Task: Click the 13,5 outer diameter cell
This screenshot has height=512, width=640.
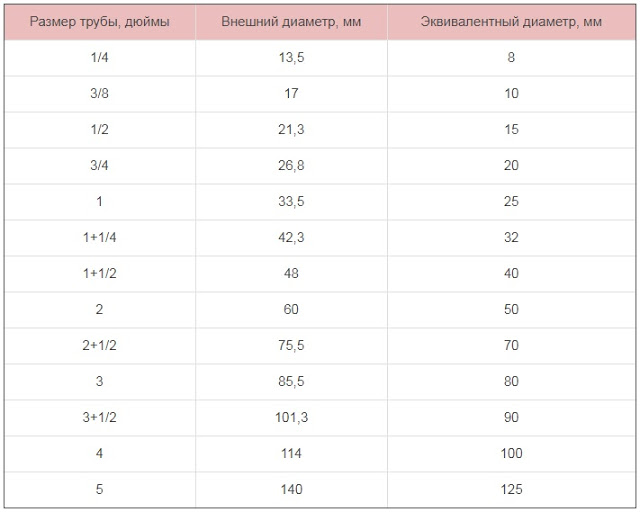Action: [291, 58]
